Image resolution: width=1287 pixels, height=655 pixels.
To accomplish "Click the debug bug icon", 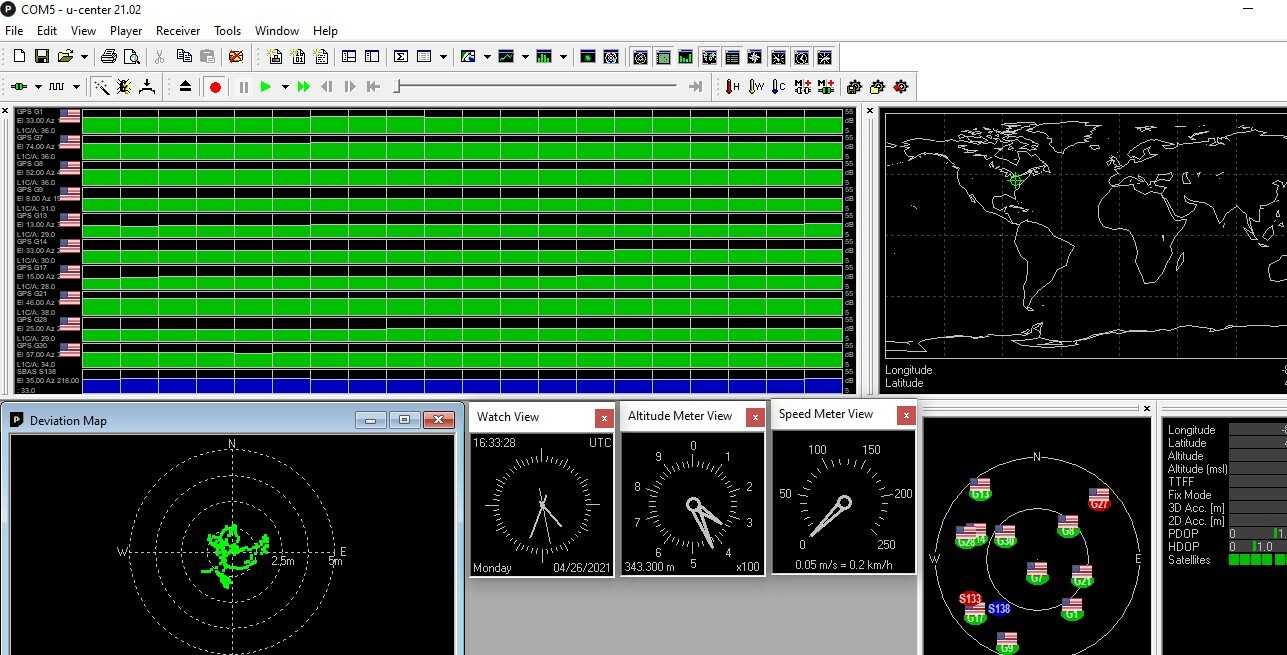I will tap(124, 87).
